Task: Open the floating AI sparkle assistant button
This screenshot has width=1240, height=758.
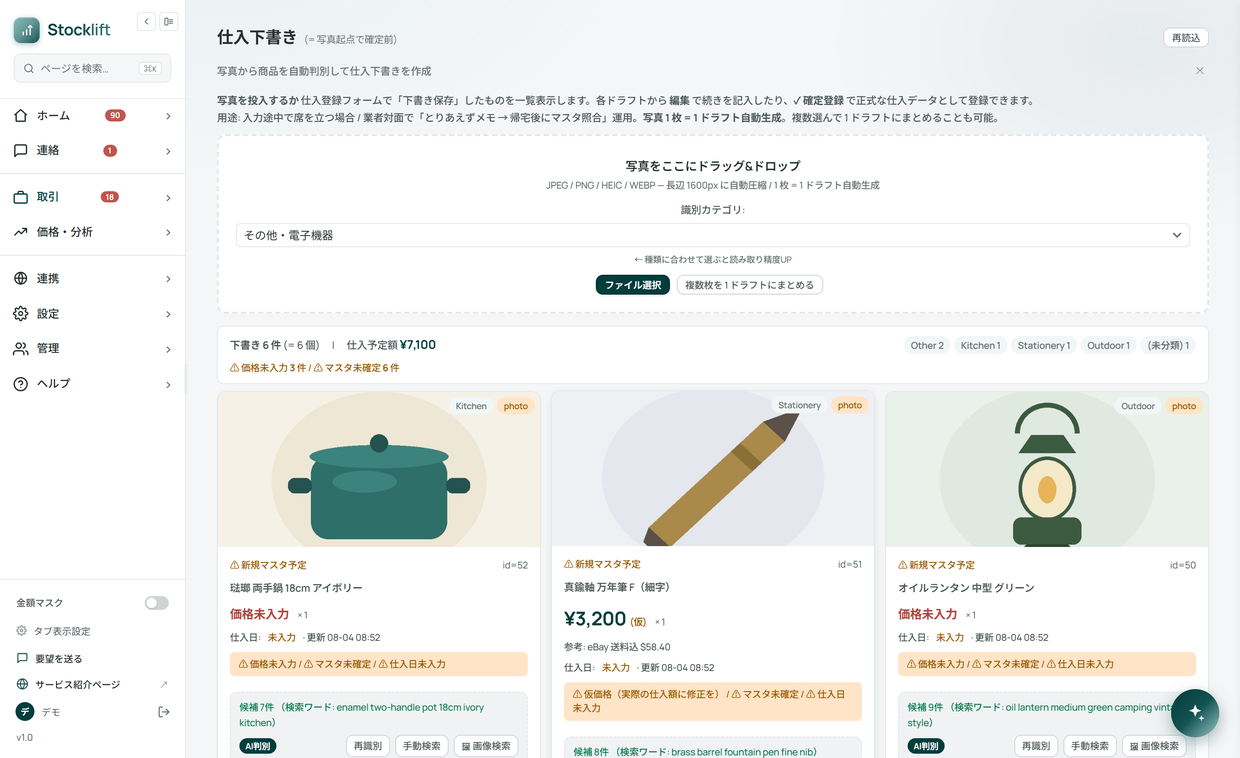Action: coord(1195,713)
